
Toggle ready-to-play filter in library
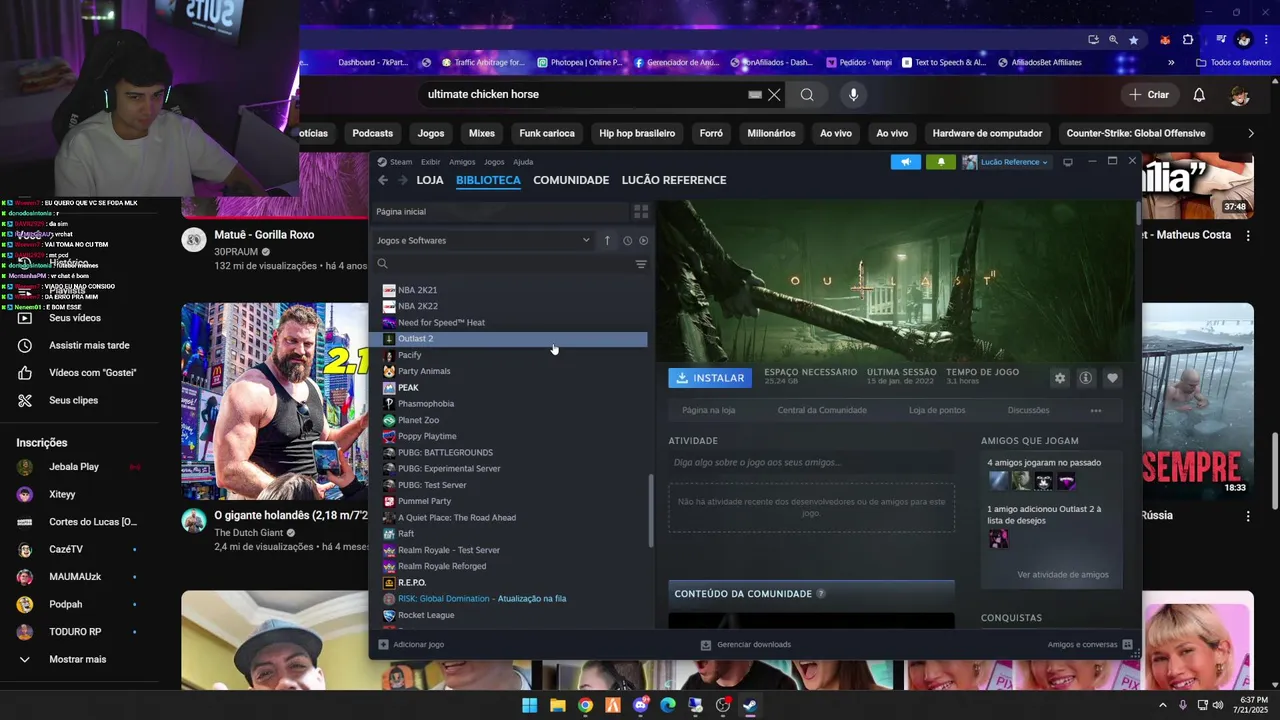click(643, 240)
